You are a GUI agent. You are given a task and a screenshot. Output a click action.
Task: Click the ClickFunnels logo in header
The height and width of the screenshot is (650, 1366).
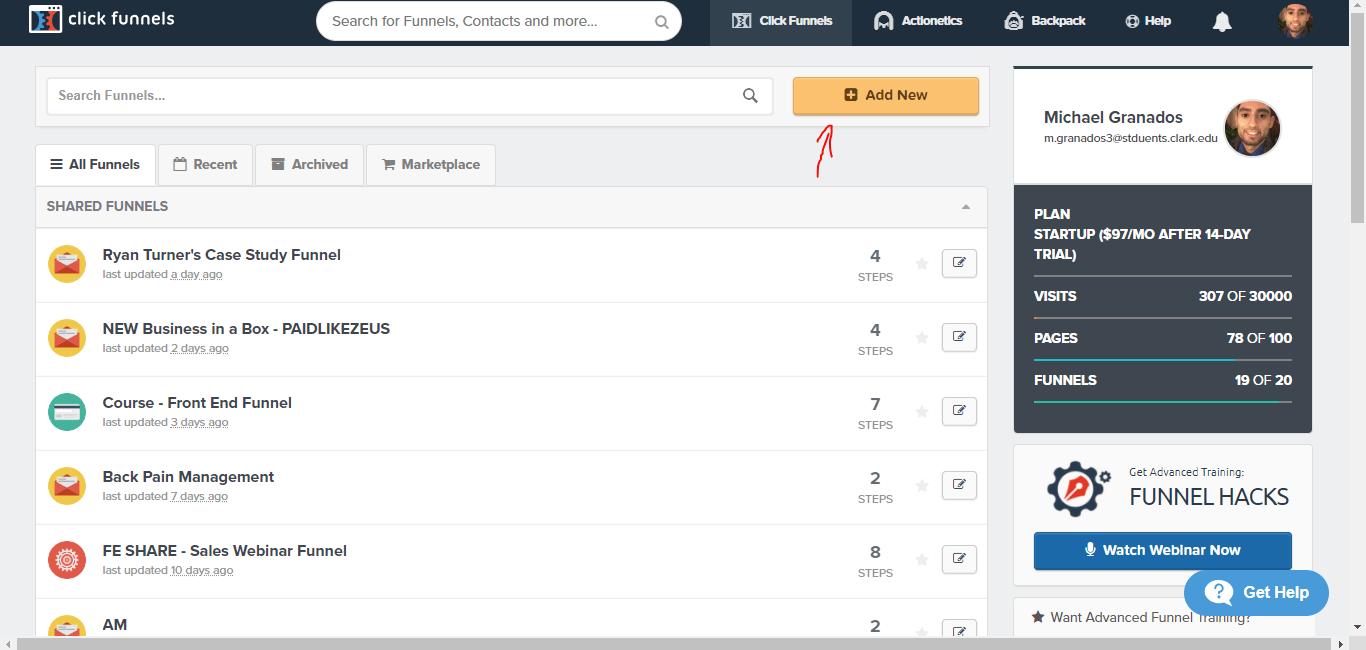101,20
